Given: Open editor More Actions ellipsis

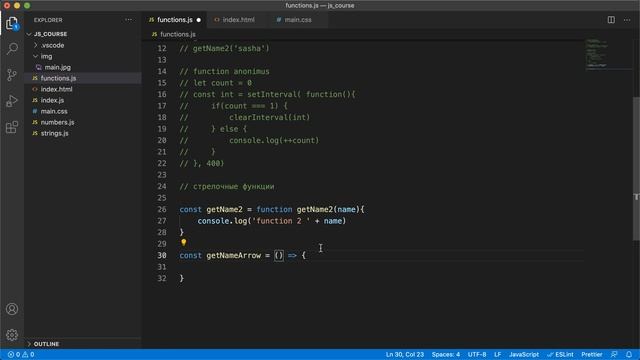Looking at the screenshot, I should pos(627,20).
